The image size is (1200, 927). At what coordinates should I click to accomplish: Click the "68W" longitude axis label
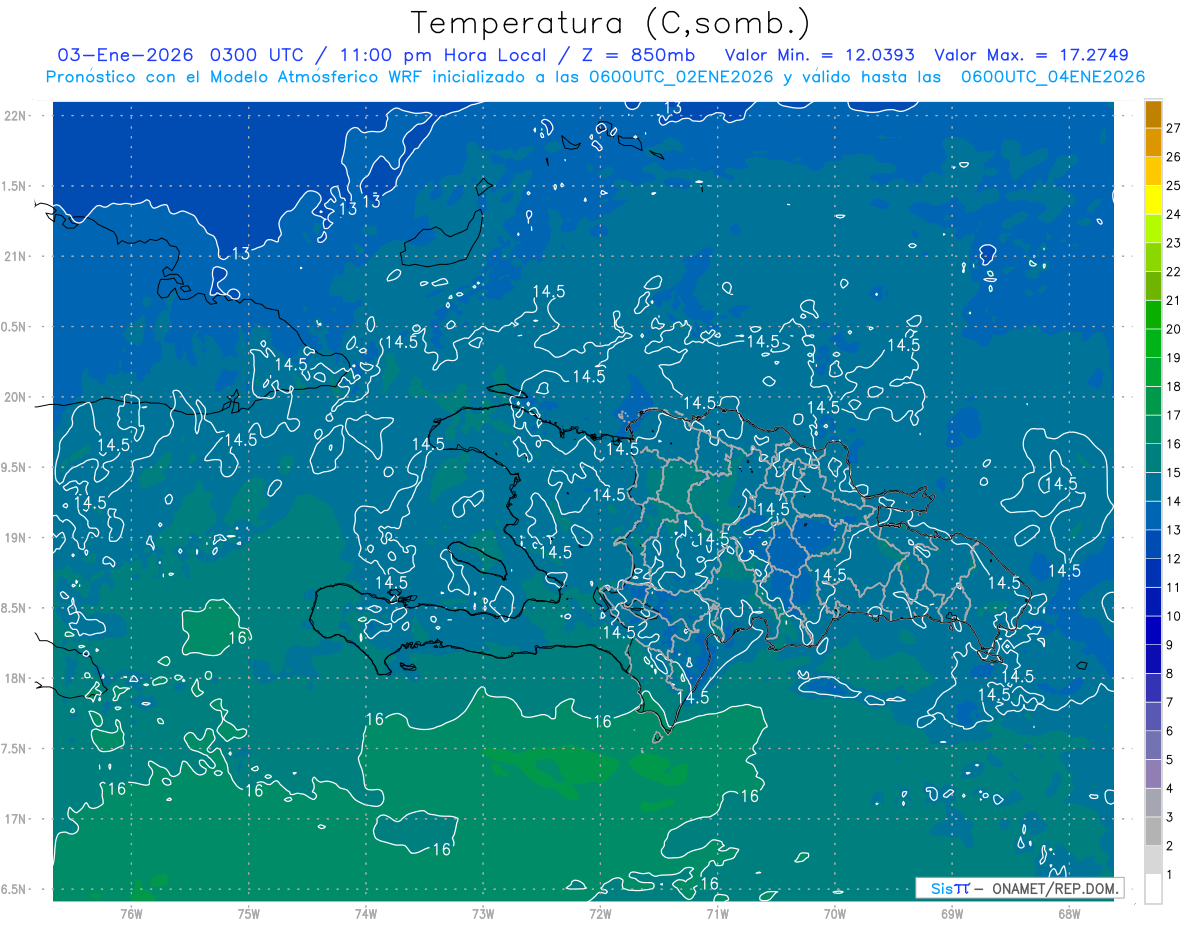point(1069,913)
